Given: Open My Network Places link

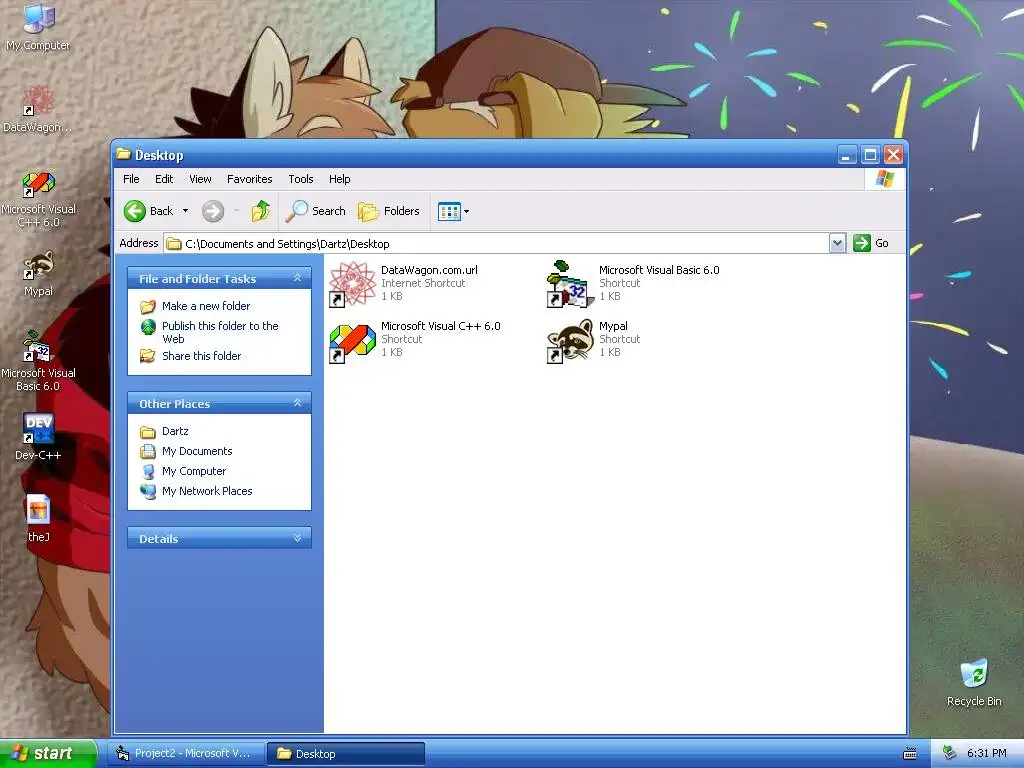Looking at the screenshot, I should click(207, 491).
